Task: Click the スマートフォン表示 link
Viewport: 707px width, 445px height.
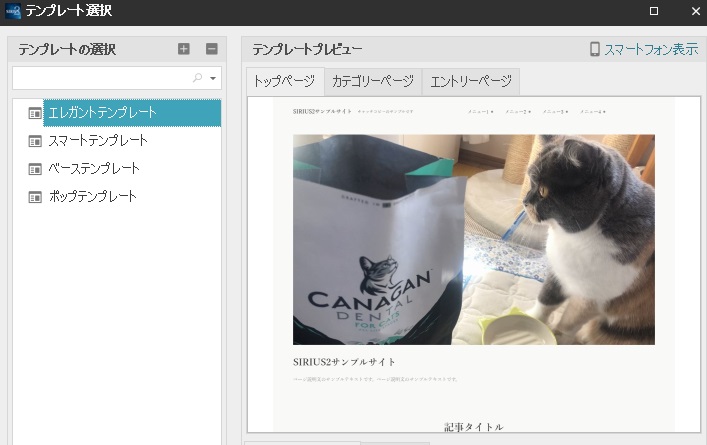Action: (x=651, y=49)
